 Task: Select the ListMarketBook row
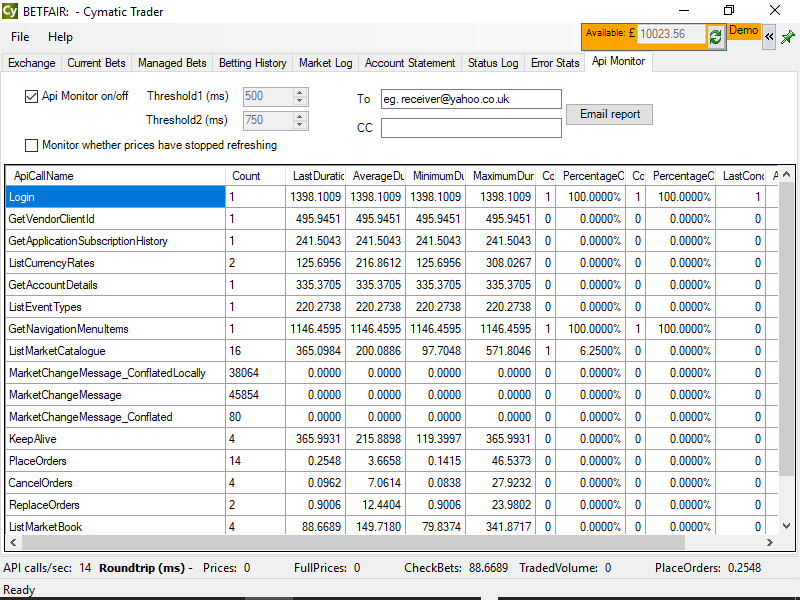[x=392, y=526]
